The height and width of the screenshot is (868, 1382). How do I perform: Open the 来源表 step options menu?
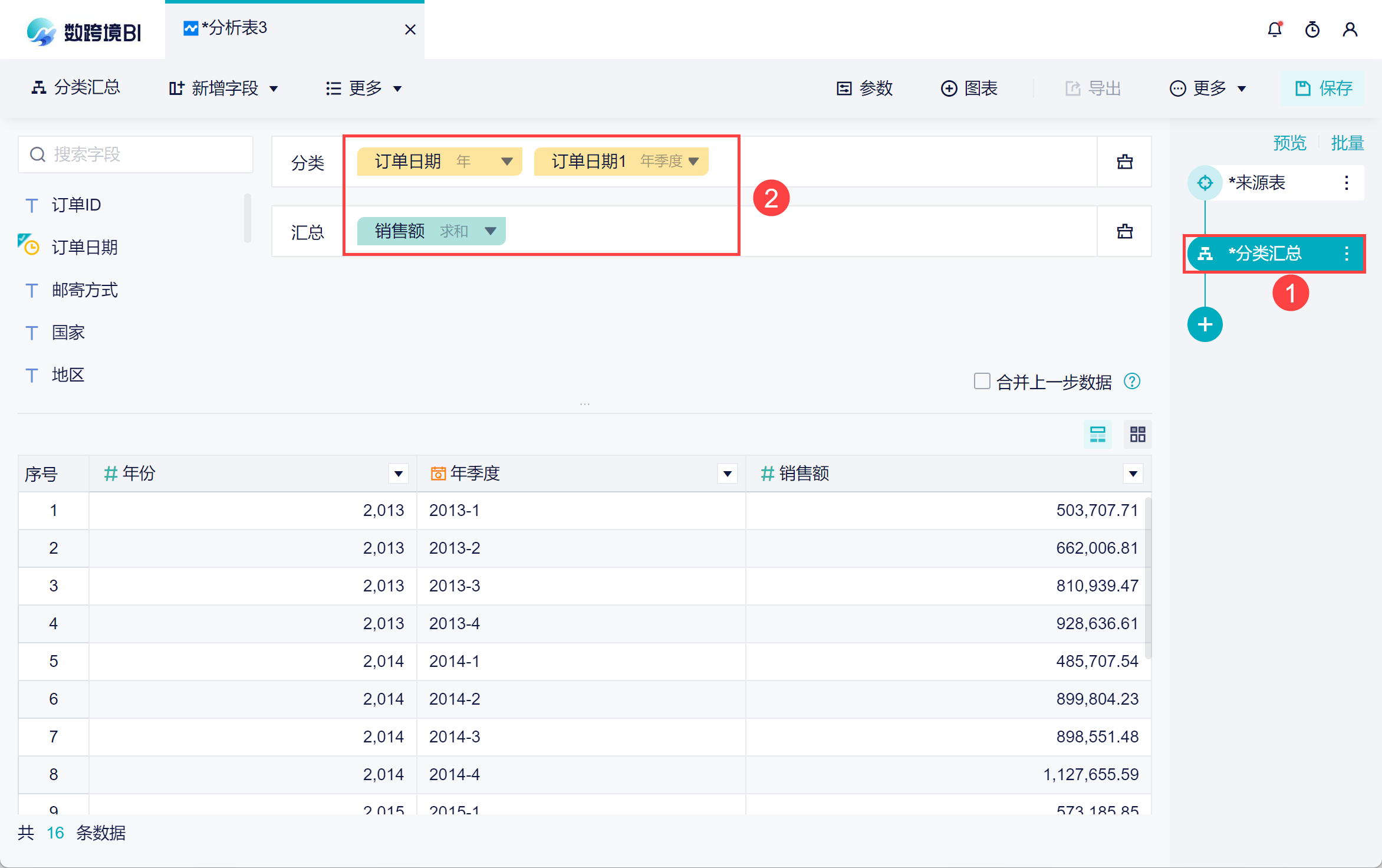pyautogui.click(x=1347, y=183)
